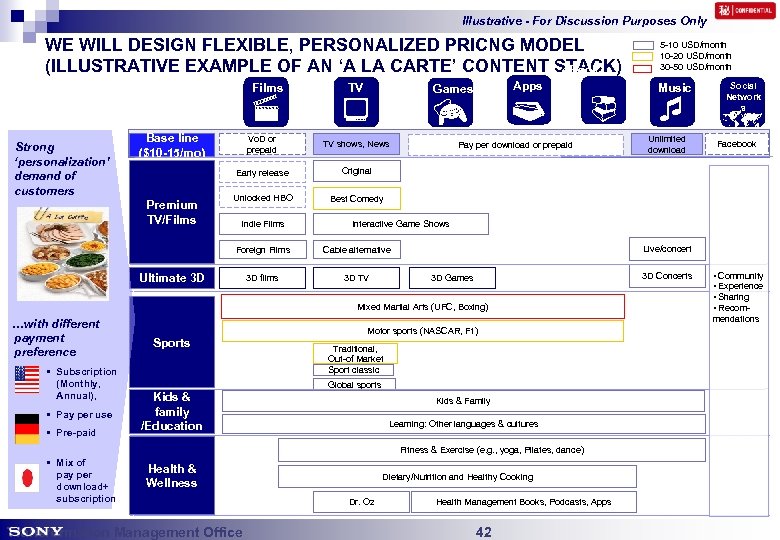Click the 5-10 USD/month legend swatch
The width and height of the screenshot is (780, 540).
click(x=643, y=45)
